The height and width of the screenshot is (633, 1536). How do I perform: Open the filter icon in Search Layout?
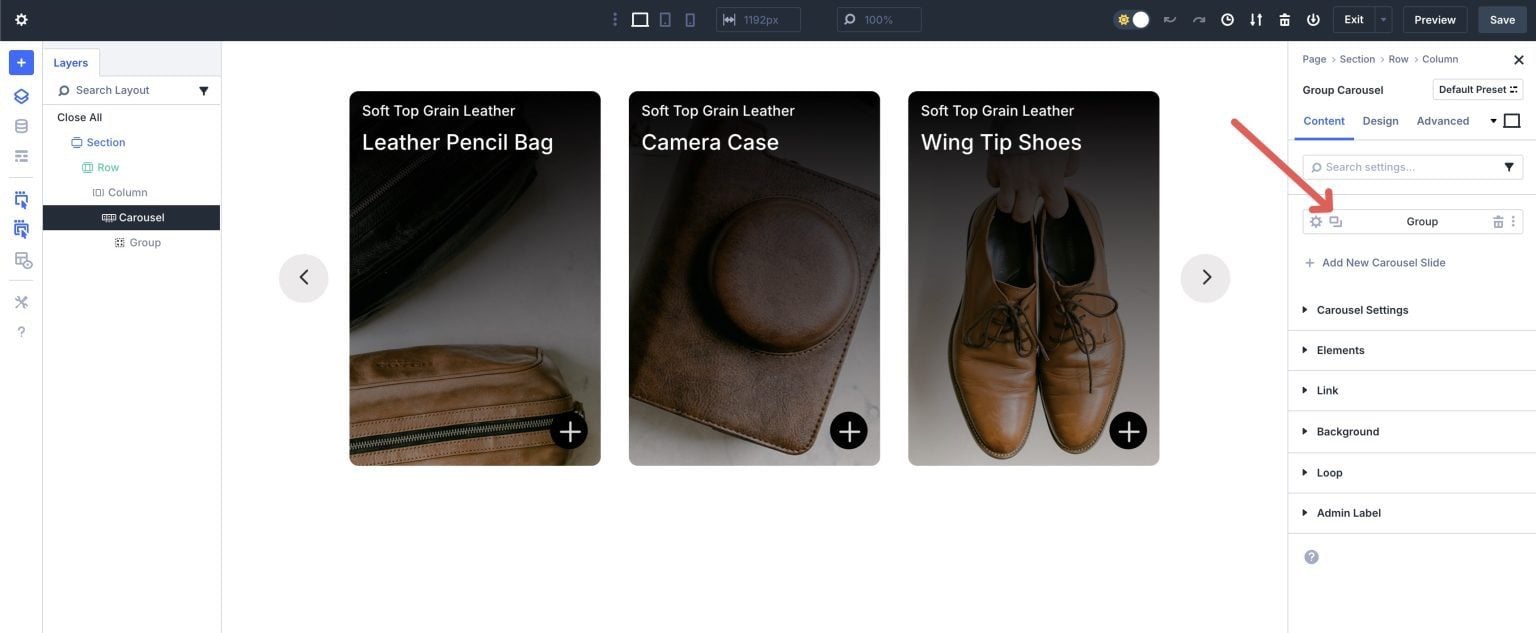coord(203,90)
